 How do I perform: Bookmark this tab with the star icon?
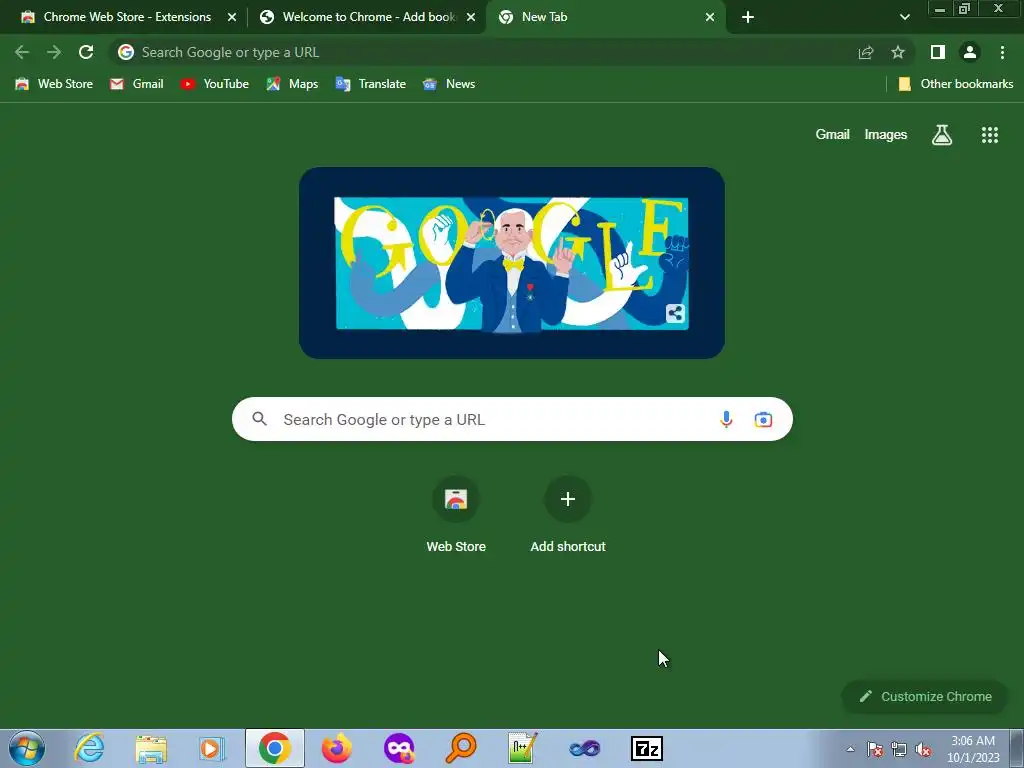pyautogui.click(x=898, y=52)
